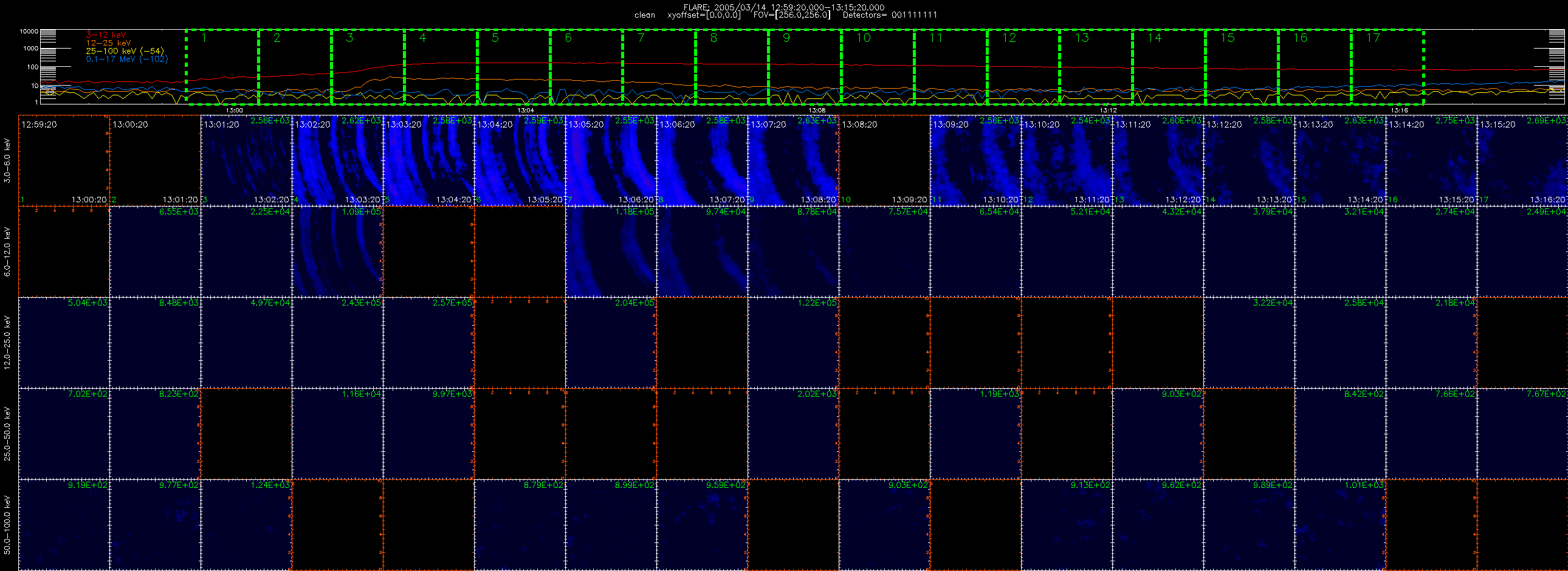Click the 2.62E+03 peak value label
This screenshot has height=571, width=1568.
click(362, 120)
